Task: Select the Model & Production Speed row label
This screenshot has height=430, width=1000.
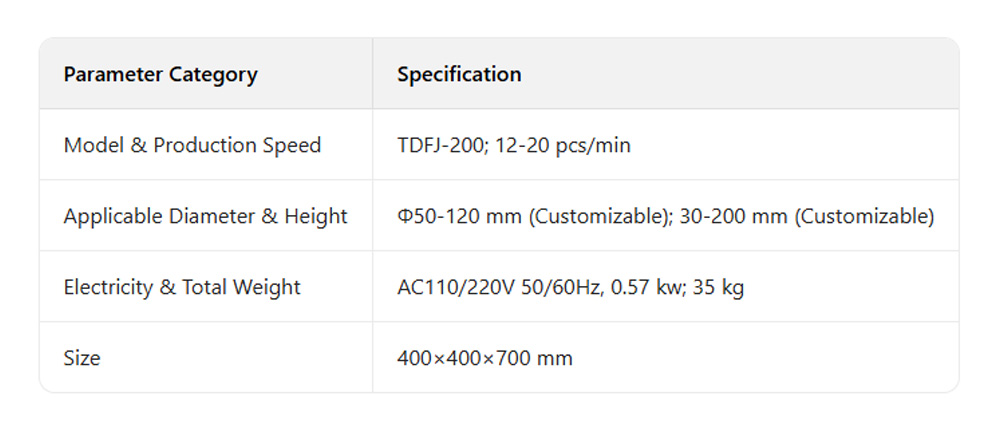Action: click(192, 145)
